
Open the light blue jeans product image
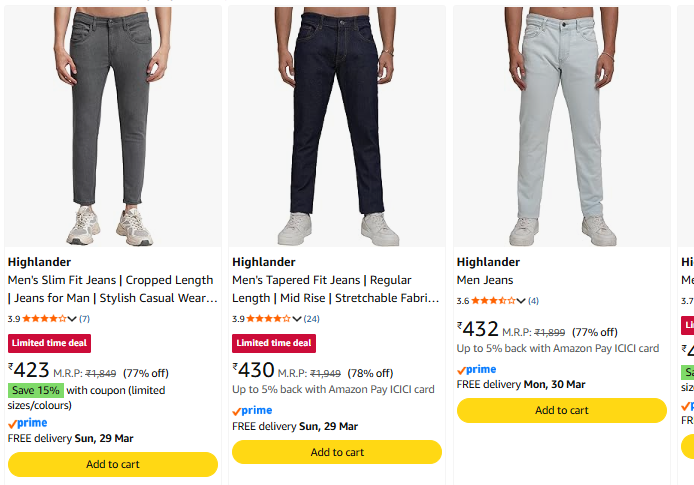[561, 127]
